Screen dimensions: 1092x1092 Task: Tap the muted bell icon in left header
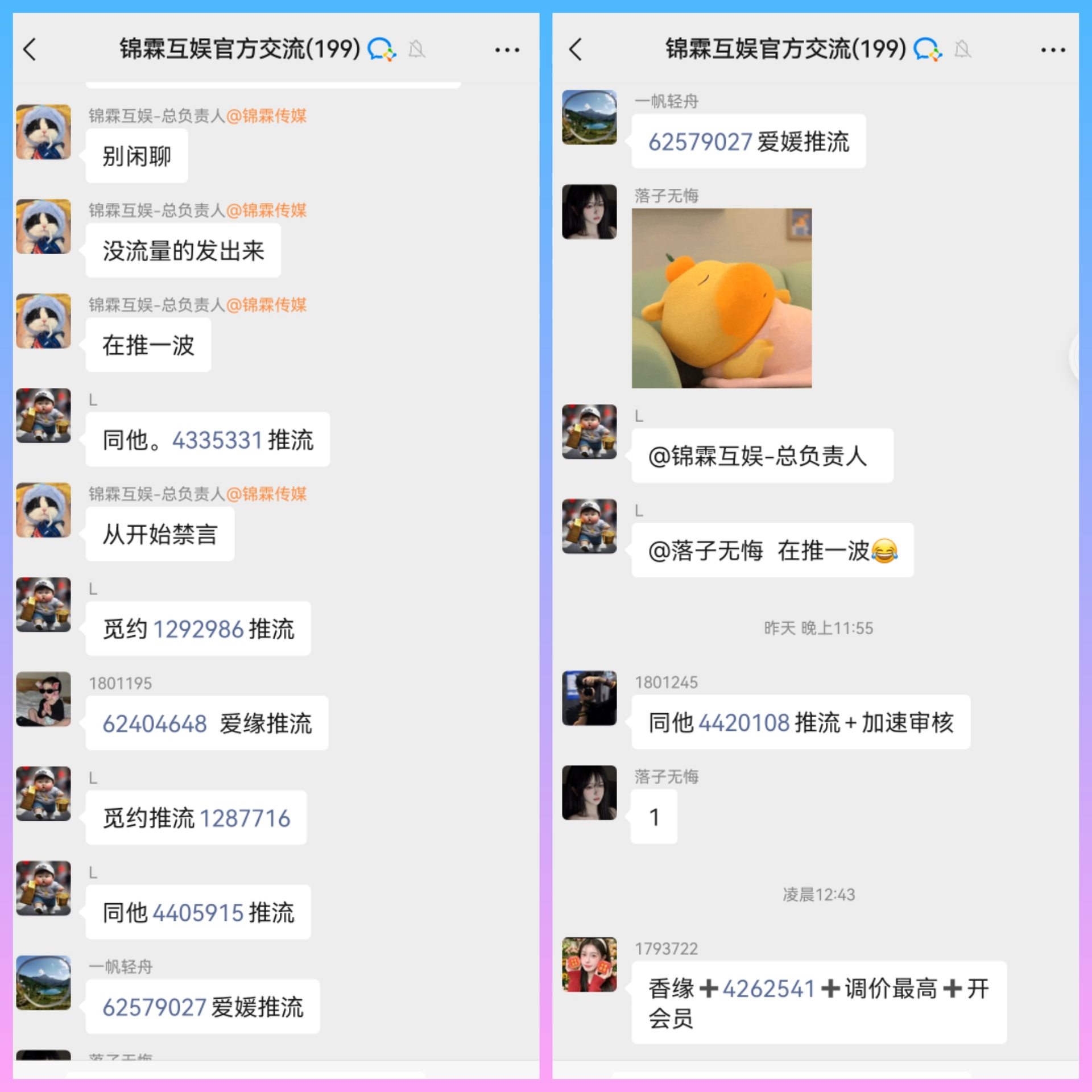417,49
